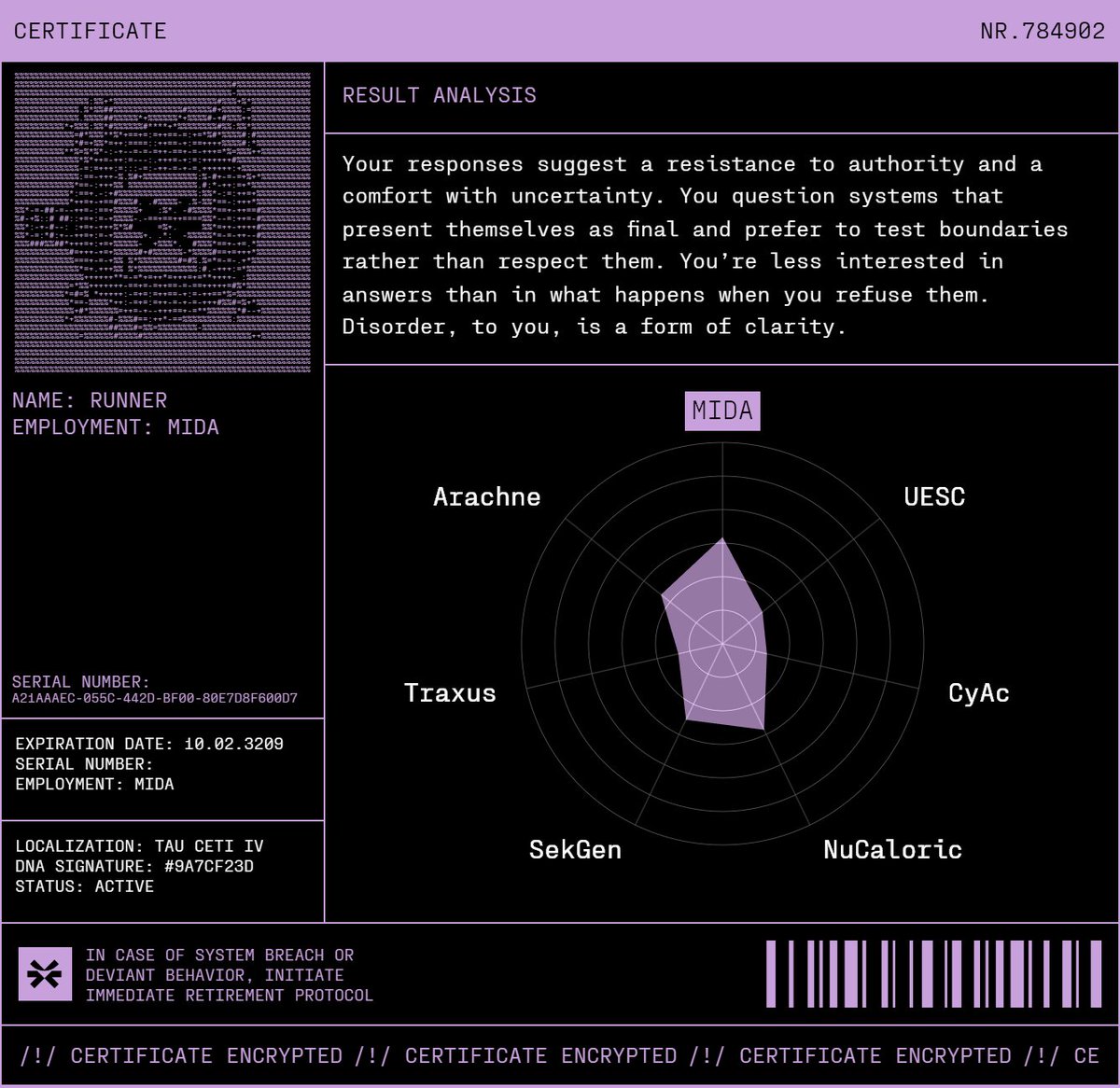Click LOCALIZATION: TAU CETI IV
The width and height of the screenshot is (1120, 1088).
point(139,846)
